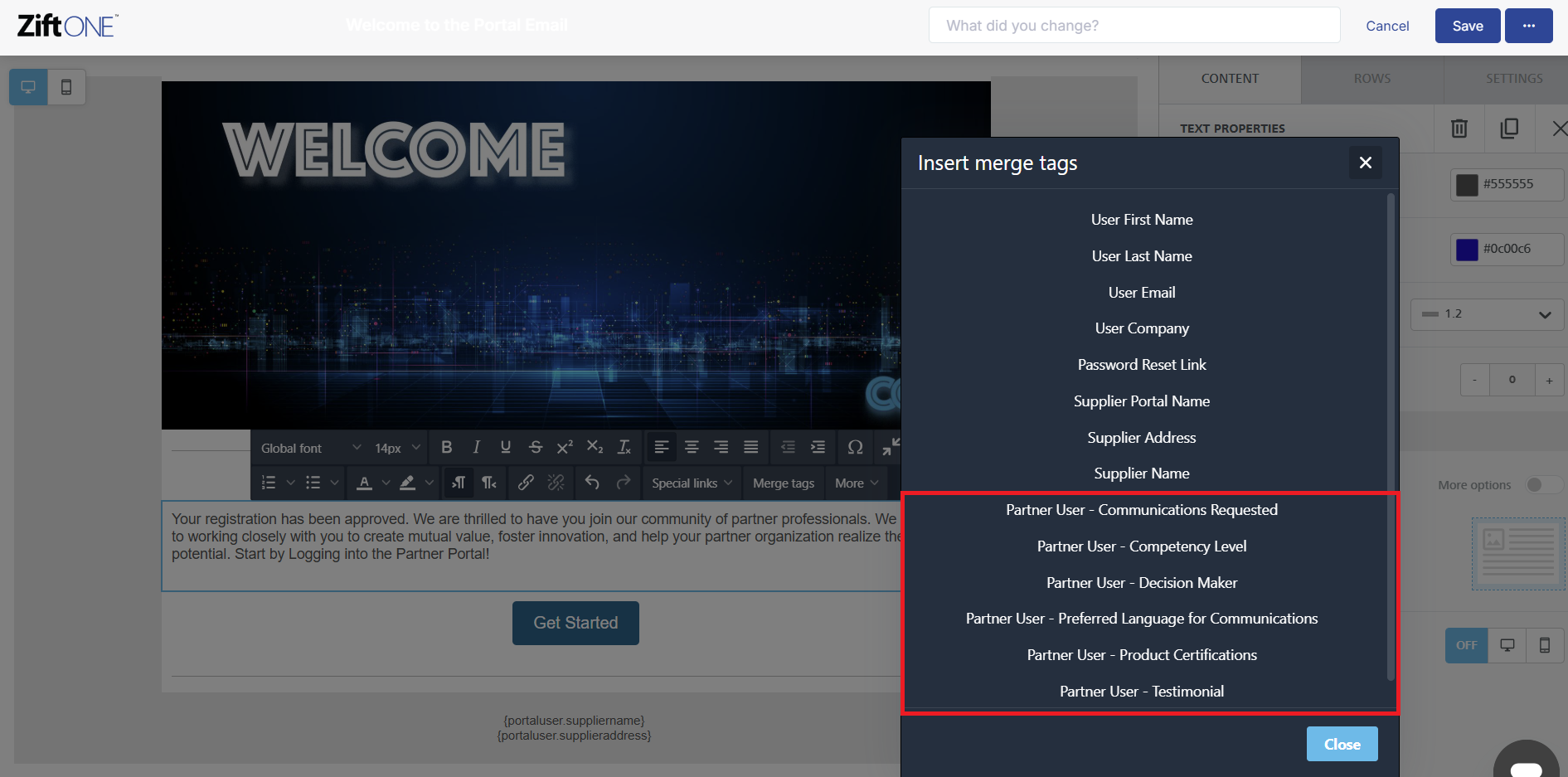Decrease paragraph indent

pyautogui.click(x=788, y=448)
